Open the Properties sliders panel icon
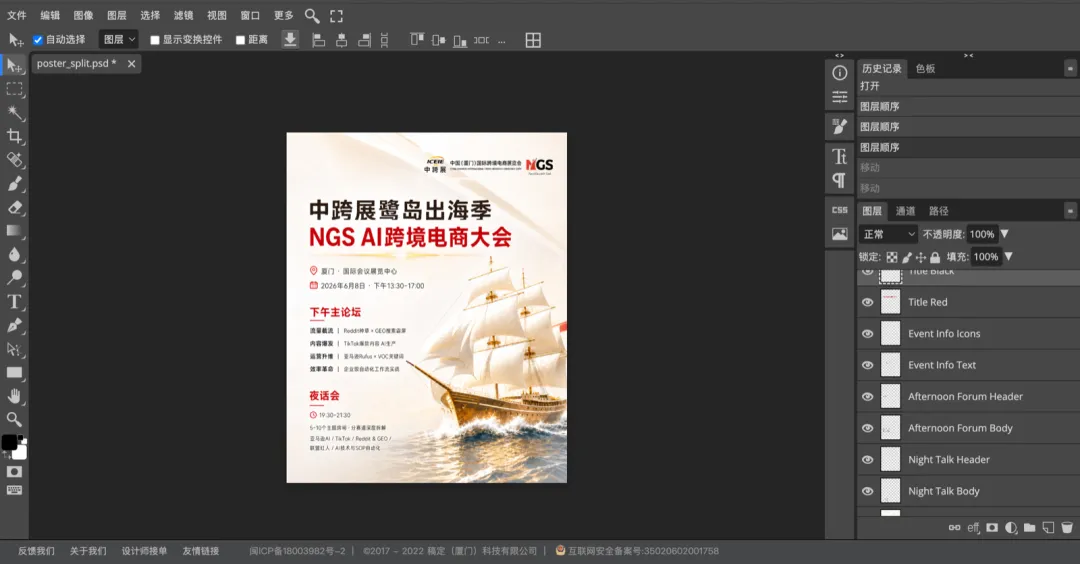 [x=840, y=96]
